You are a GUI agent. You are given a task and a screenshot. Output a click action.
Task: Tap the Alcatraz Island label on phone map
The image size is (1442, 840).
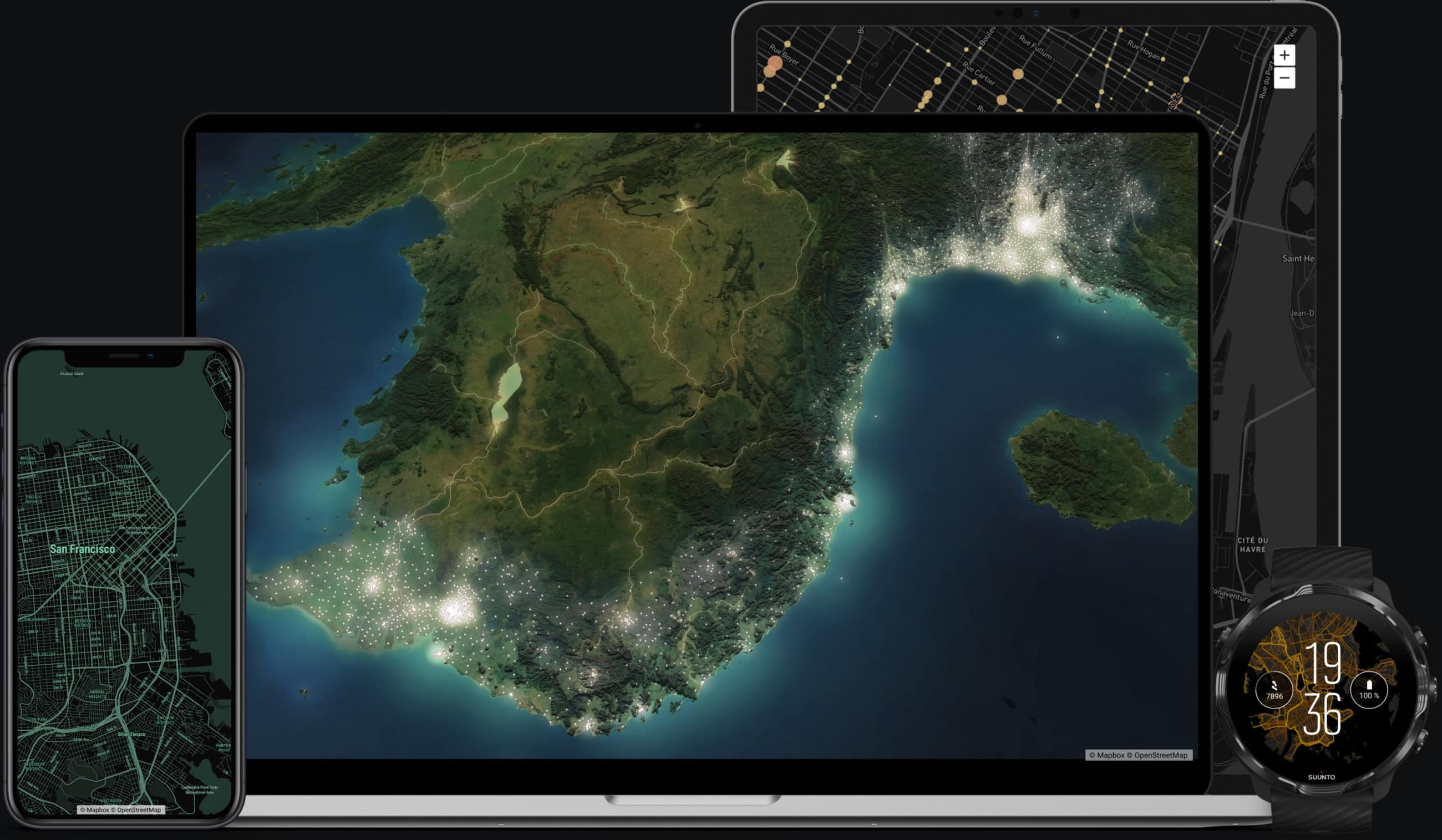72,374
